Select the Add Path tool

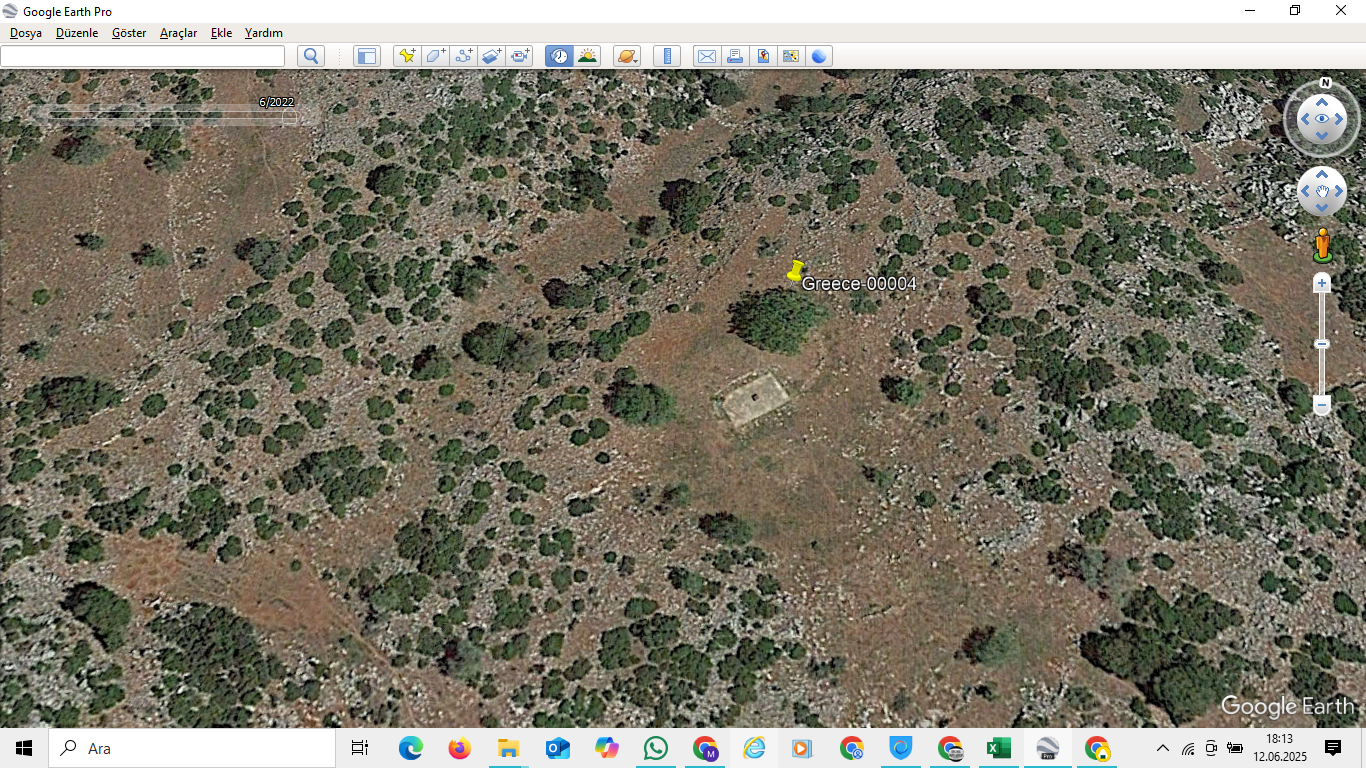coord(463,56)
